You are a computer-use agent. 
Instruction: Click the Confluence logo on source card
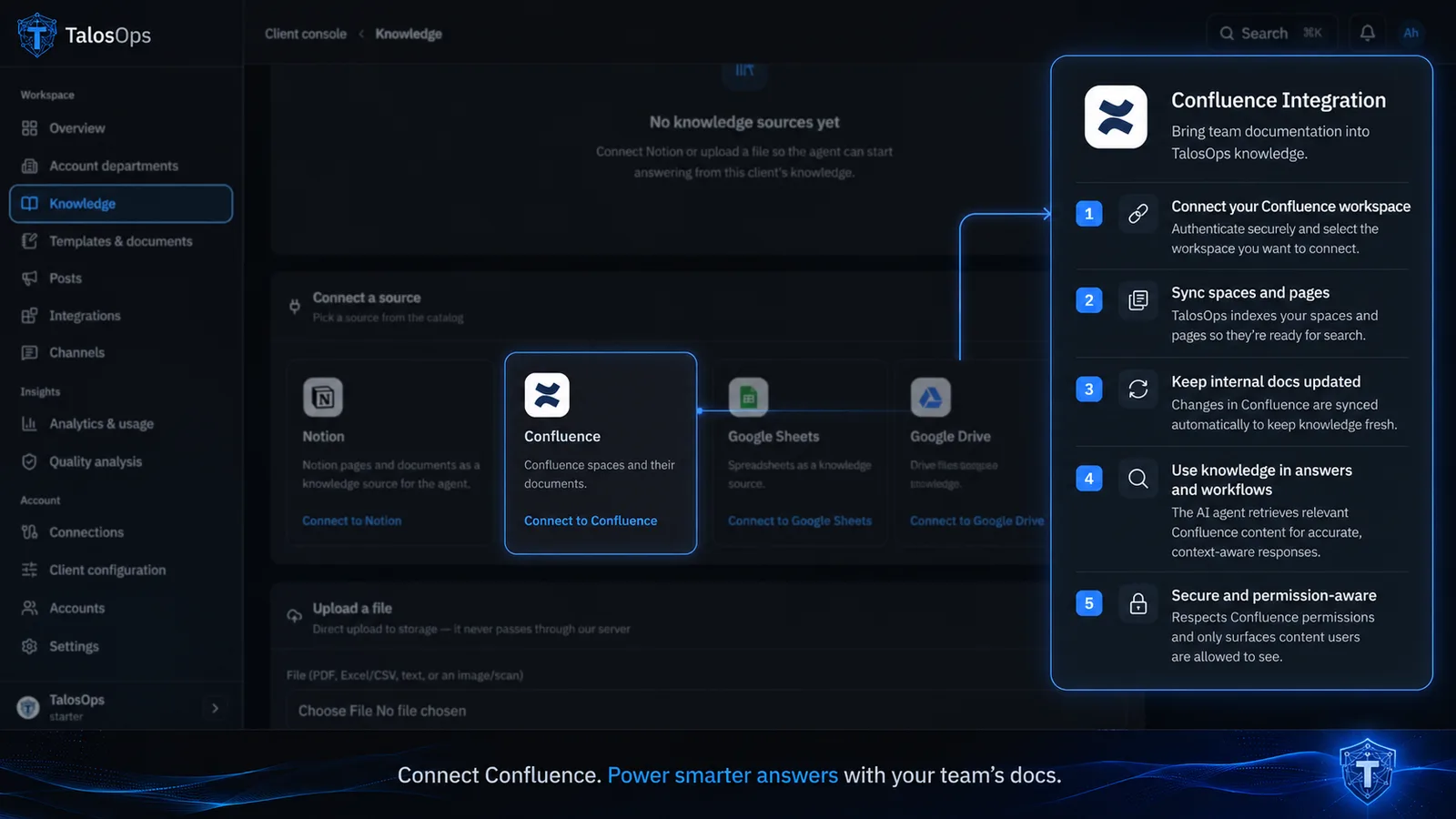tap(547, 395)
